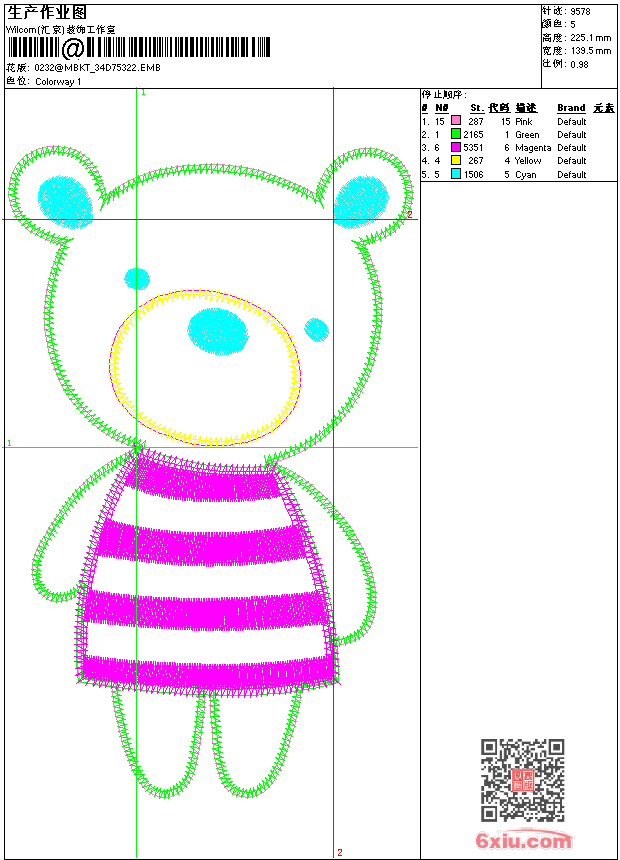Select the bottom magenta stripe on the shirt
Viewport: 620px width, 860px height.
(x=207, y=670)
